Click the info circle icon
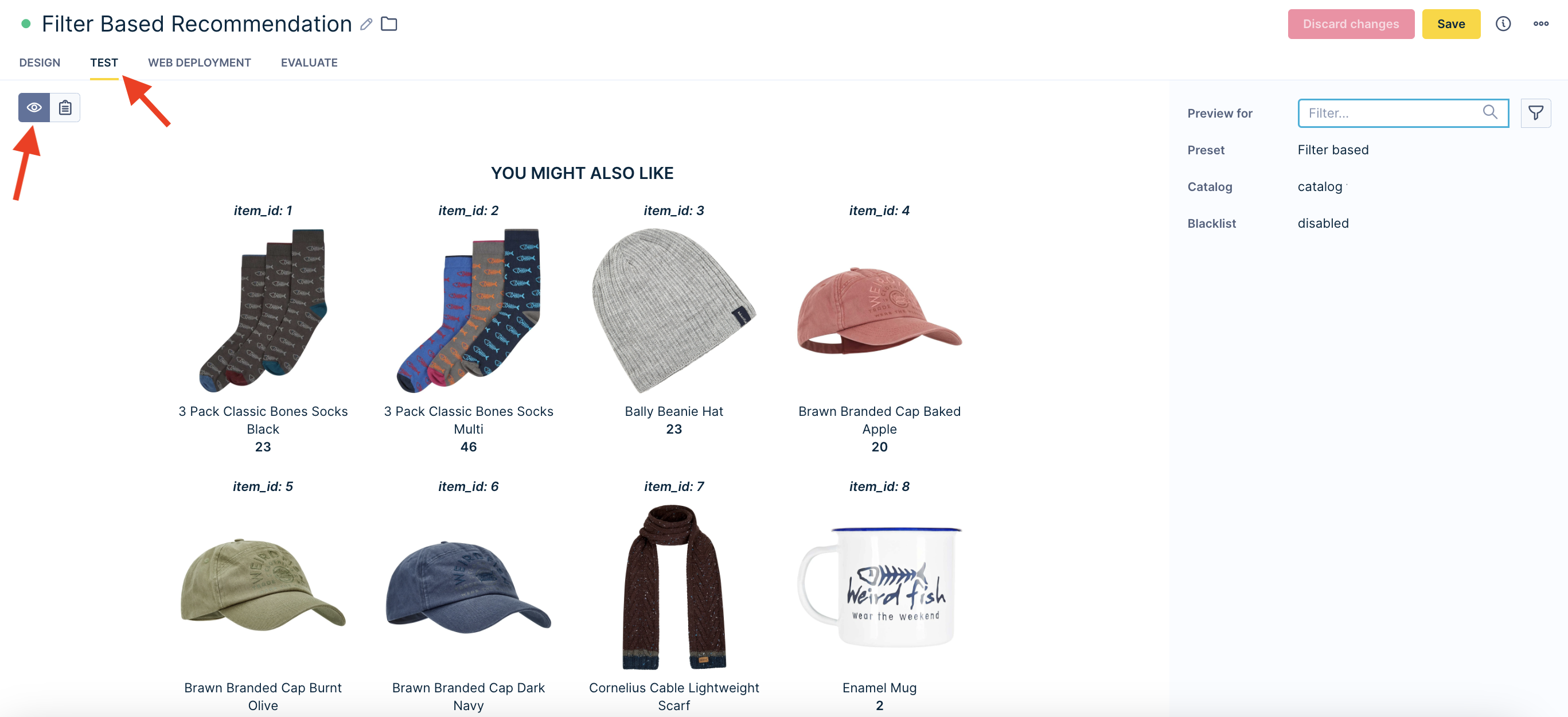 pos(1503,24)
